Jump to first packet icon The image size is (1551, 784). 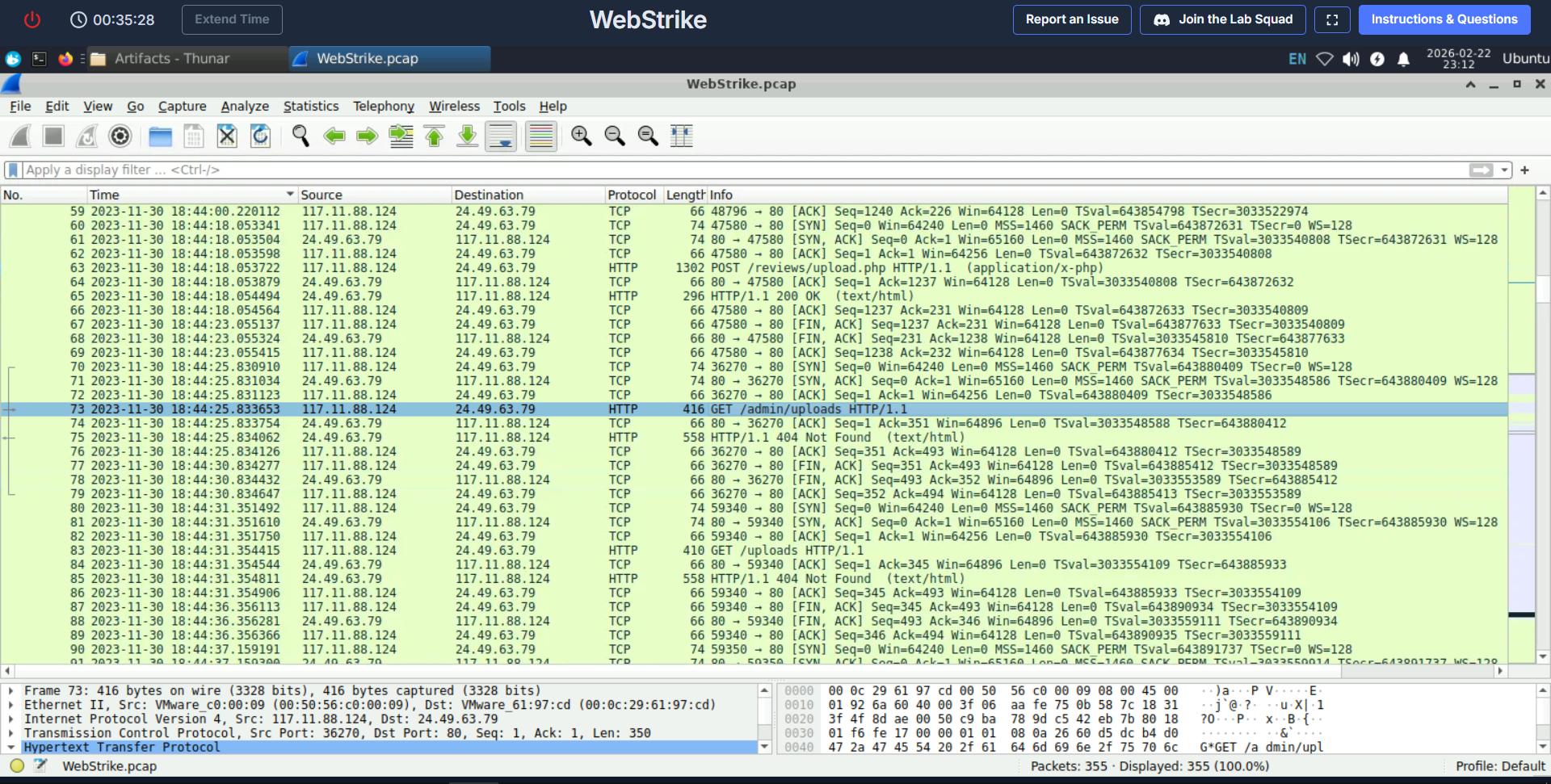434,136
